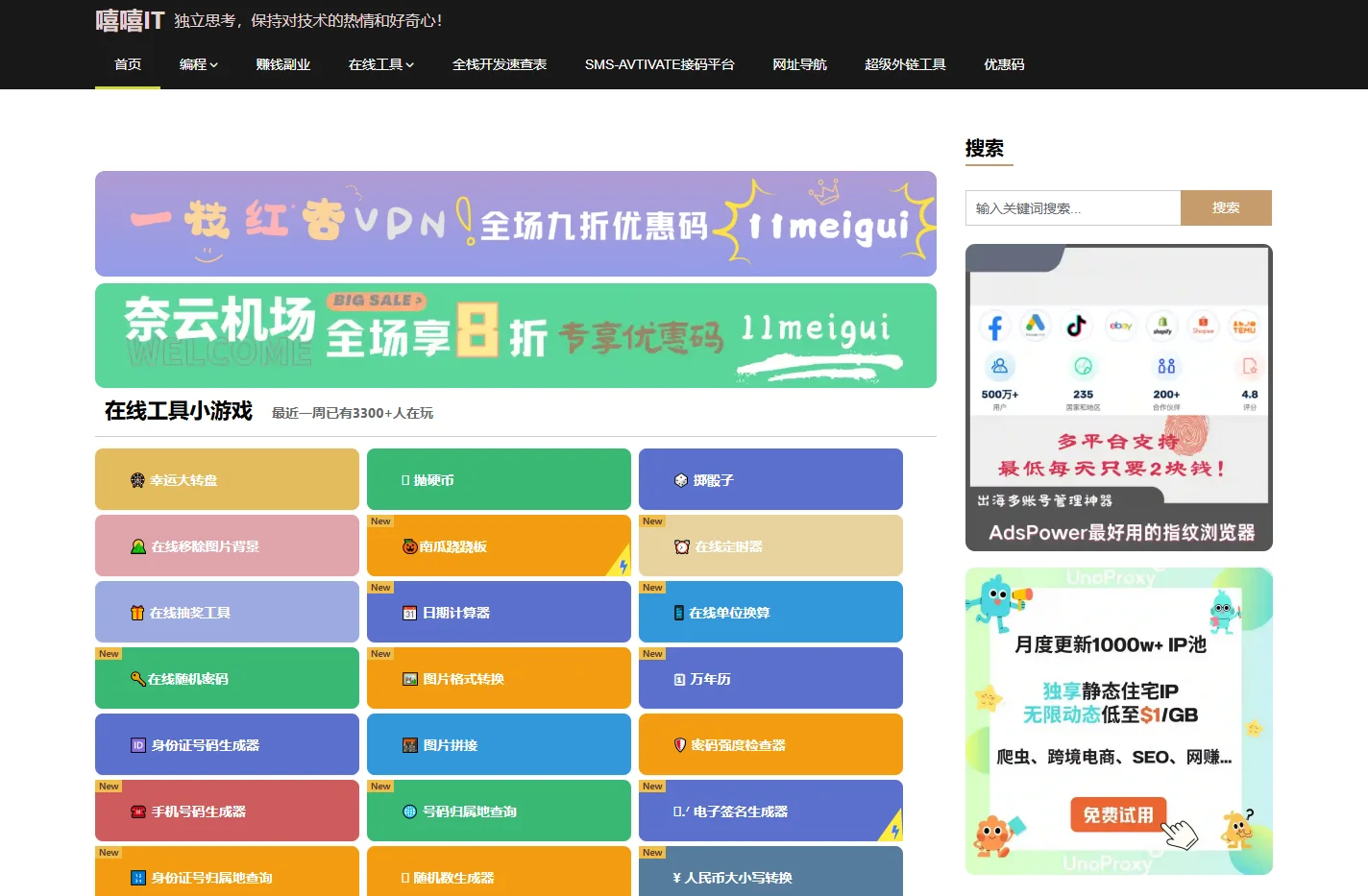
Task: Click the 月度更新1000w+ IP池 text
Action: pos(1111,644)
